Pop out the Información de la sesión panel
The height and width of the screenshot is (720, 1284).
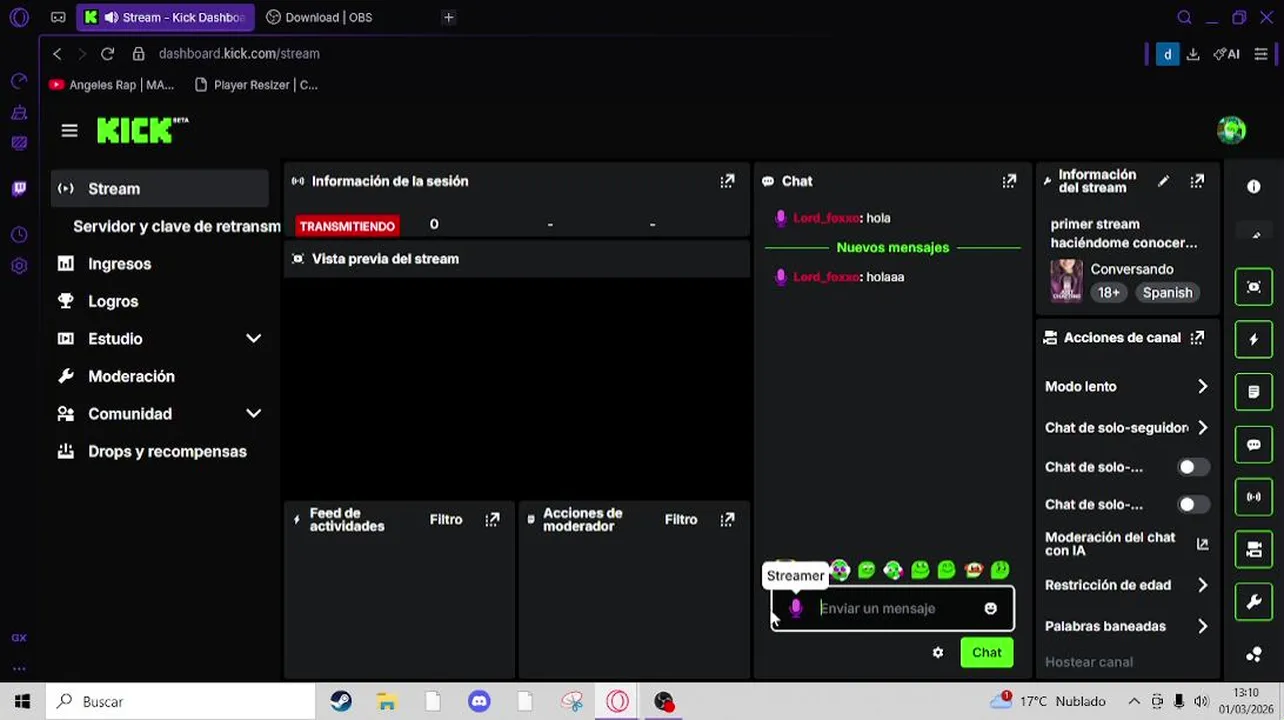727,181
